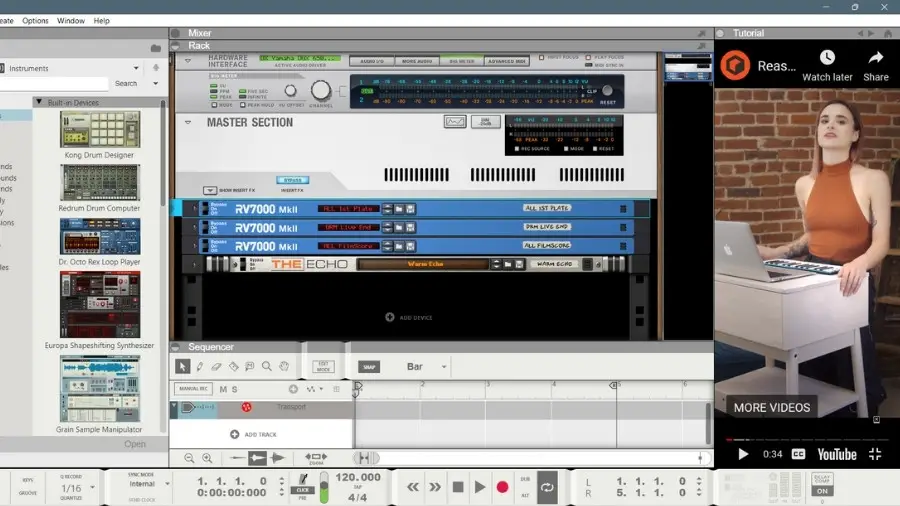900x506 pixels.
Task: Click the Master Section curve display icon
Action: click(455, 122)
